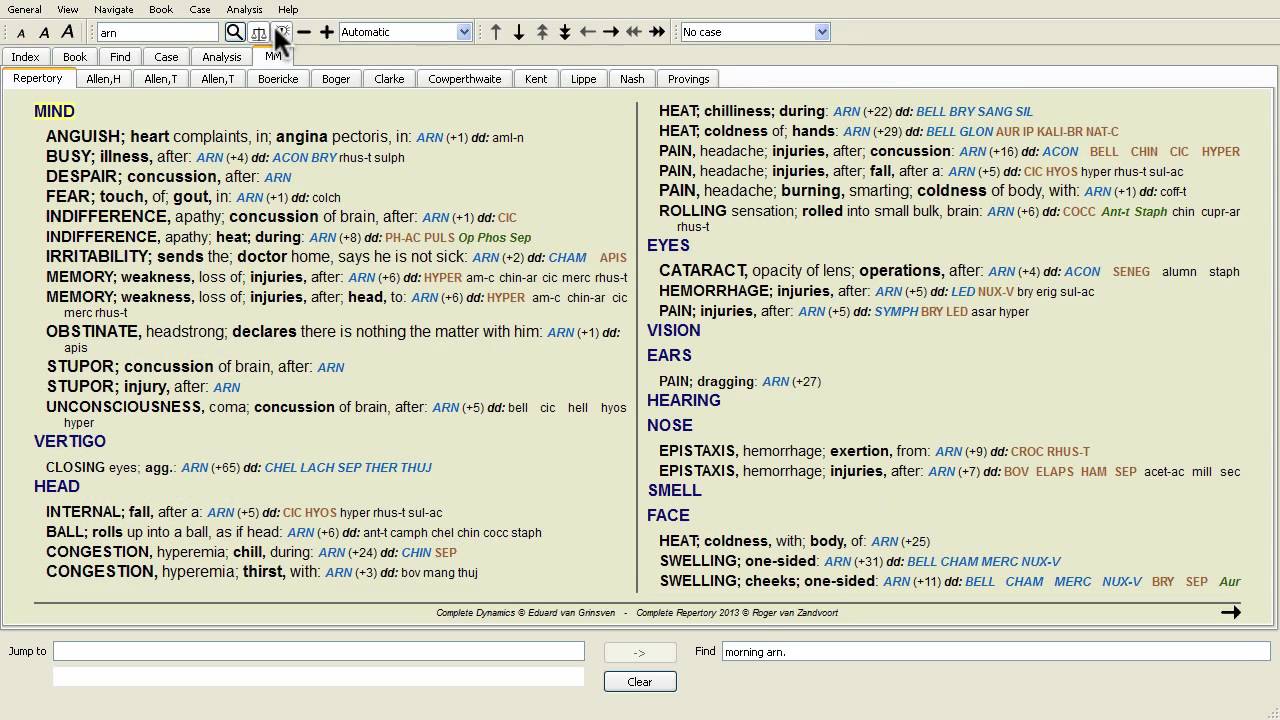
Task: Switch to the Case tab
Action: (166, 57)
